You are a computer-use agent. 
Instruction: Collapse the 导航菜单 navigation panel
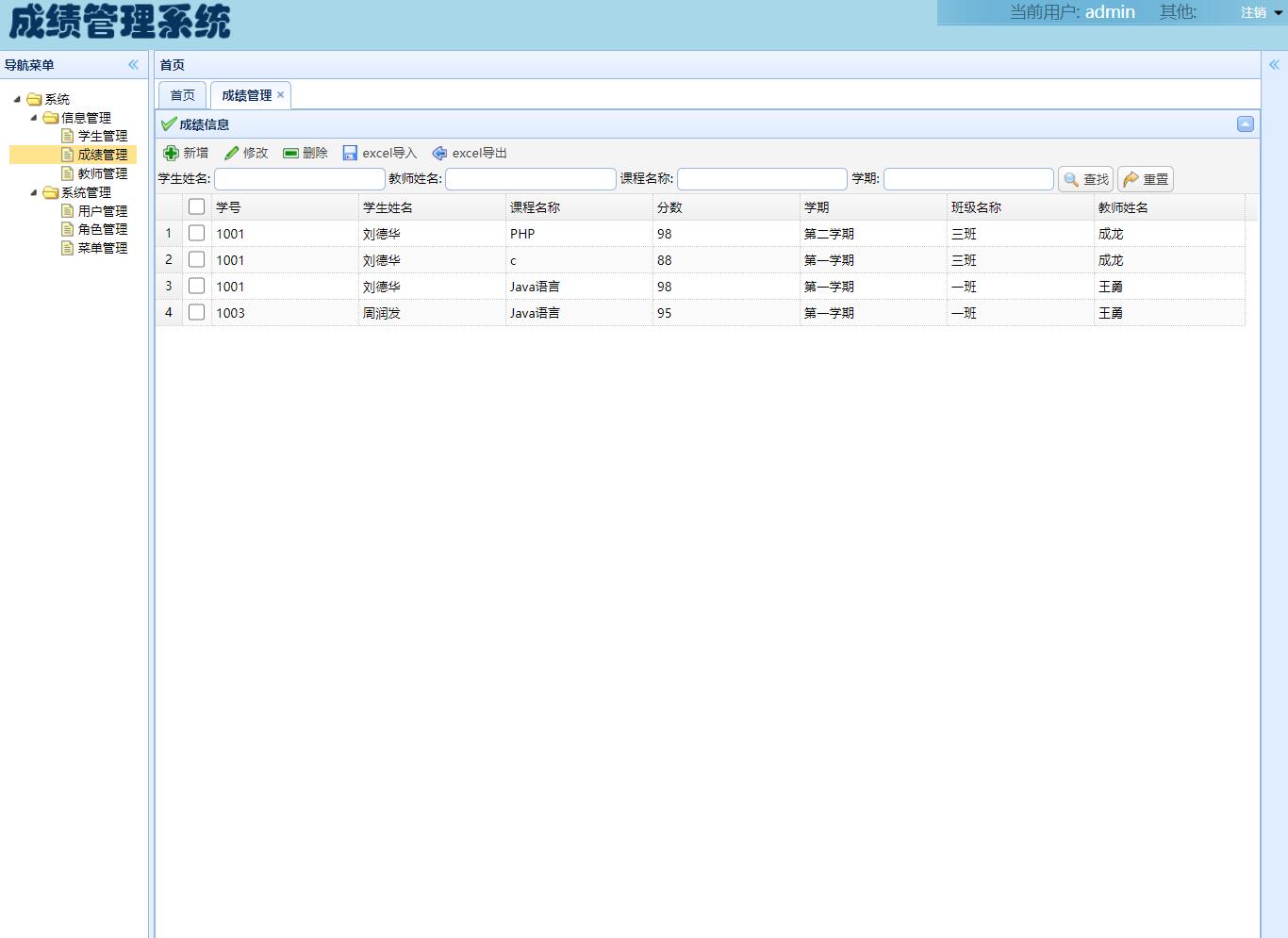pos(133,65)
